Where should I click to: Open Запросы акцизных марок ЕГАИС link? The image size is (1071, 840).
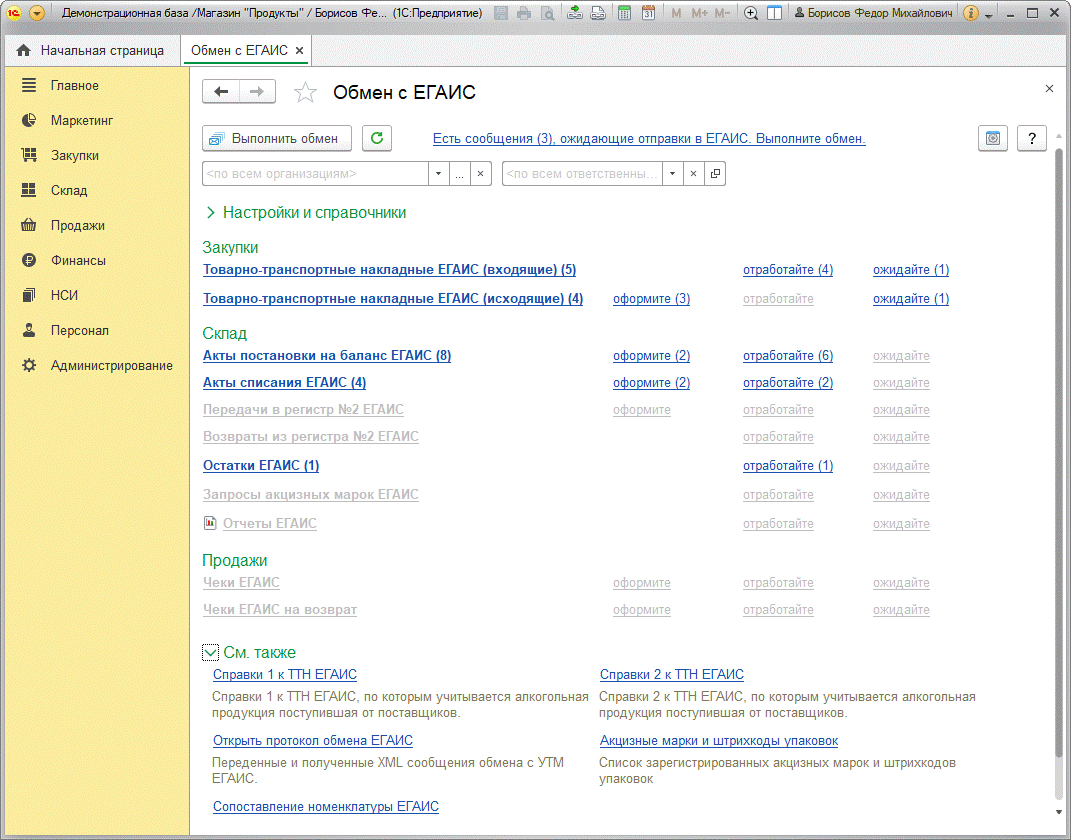coord(310,494)
